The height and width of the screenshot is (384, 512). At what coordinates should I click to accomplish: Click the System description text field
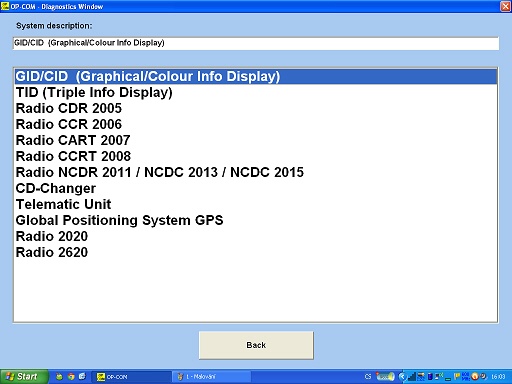tap(256, 43)
